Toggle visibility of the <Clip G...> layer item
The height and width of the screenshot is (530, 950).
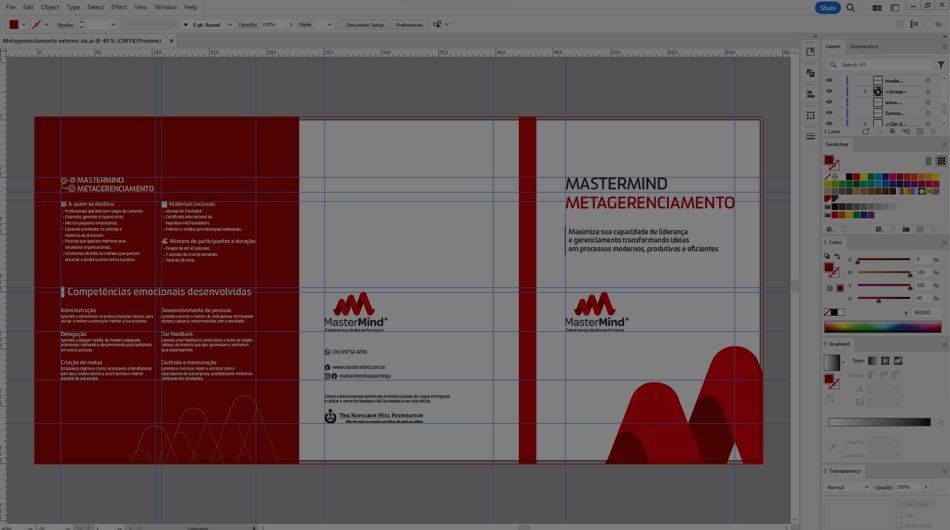tap(829, 124)
